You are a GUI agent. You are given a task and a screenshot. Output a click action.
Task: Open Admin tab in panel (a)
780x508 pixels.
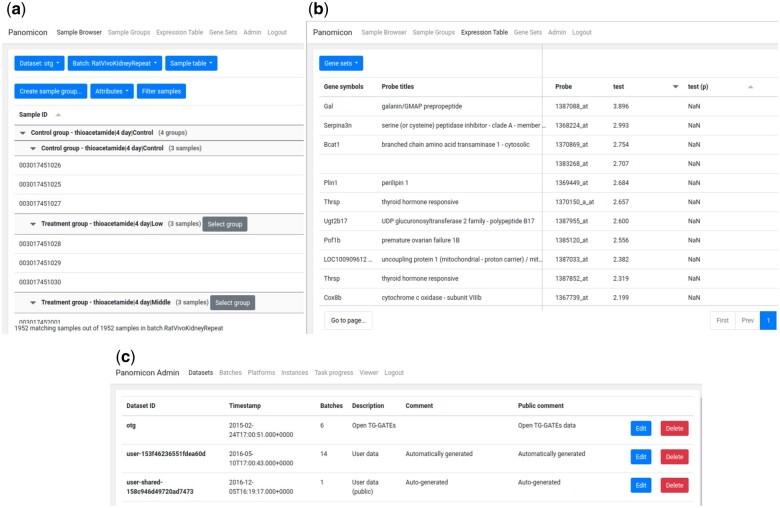pyautogui.click(x=252, y=32)
